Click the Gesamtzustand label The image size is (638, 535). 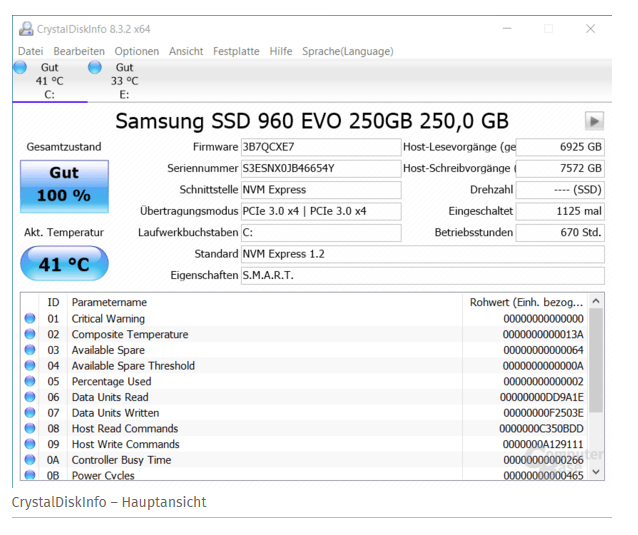[64, 147]
